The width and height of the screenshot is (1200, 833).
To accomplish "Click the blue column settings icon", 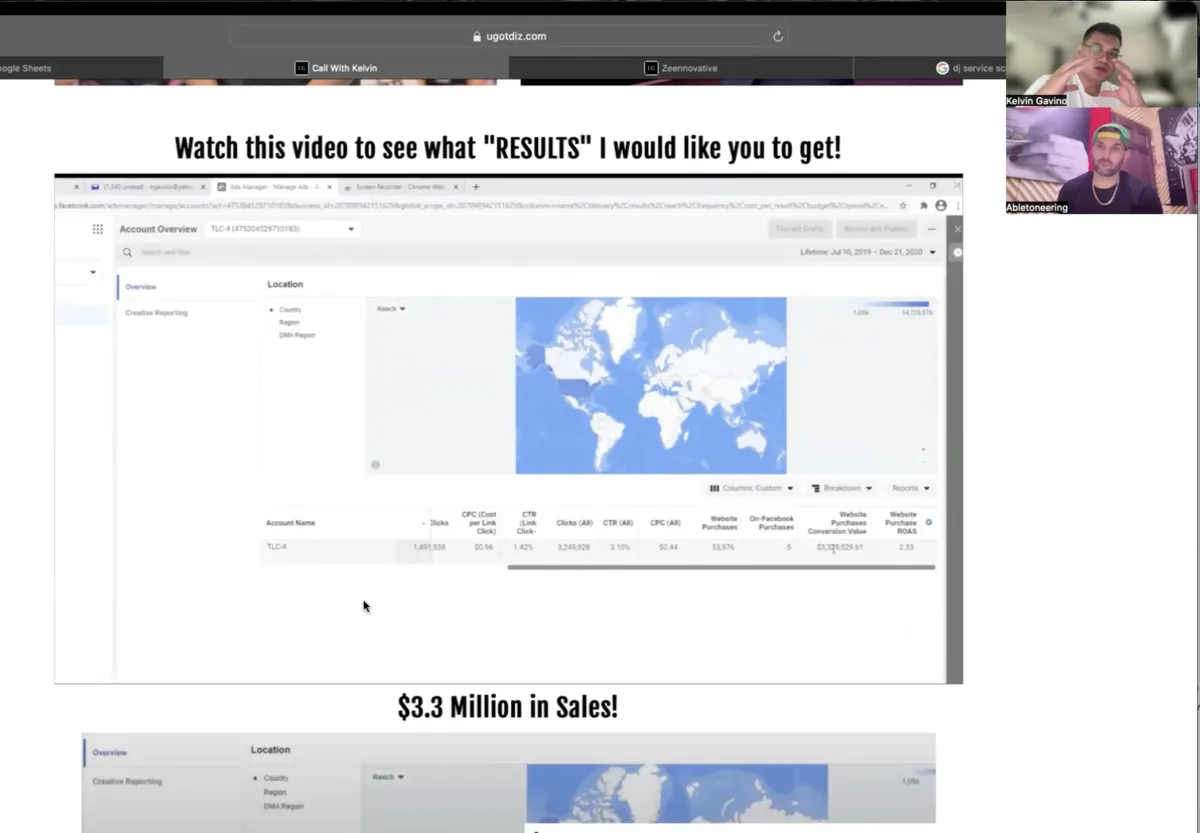I will pos(929,522).
